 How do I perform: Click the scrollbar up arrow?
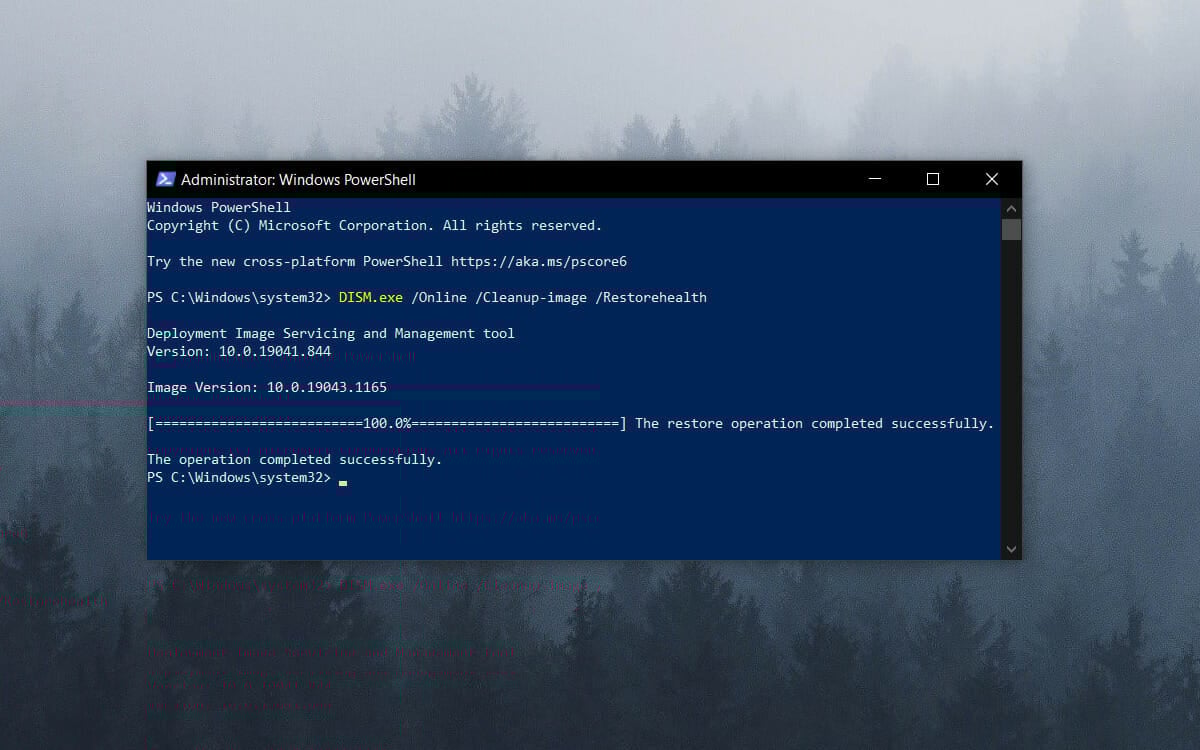tap(1011, 208)
